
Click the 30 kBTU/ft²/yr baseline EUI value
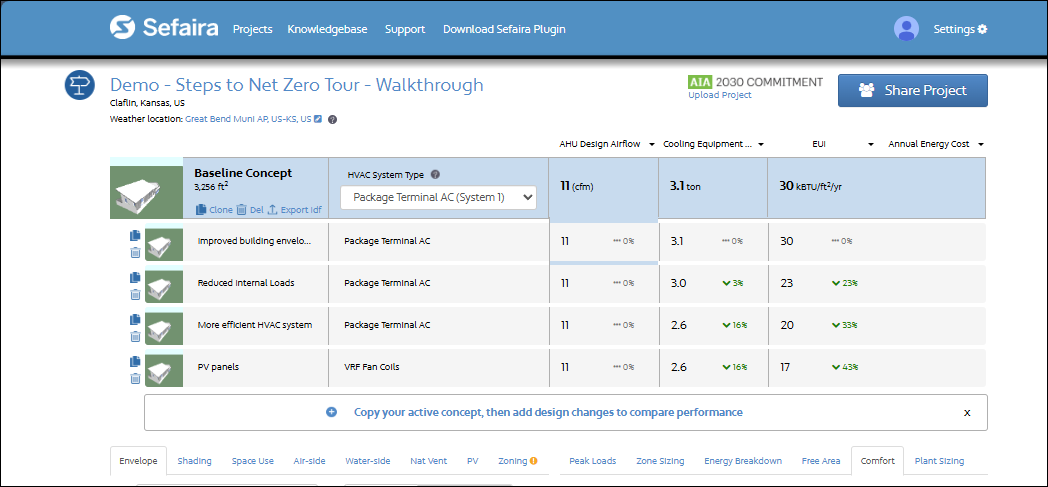click(x=811, y=187)
